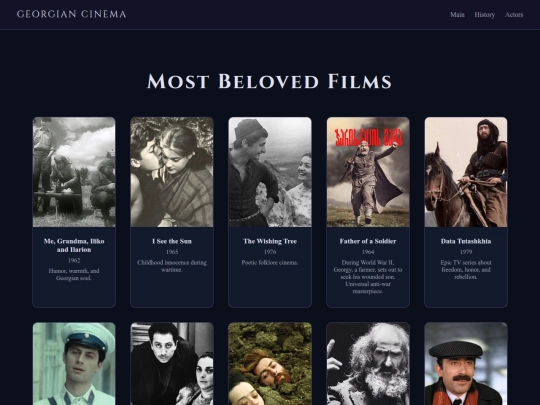Click the Epic TV series description
The width and height of the screenshot is (540, 405).
pyautogui.click(x=466, y=270)
